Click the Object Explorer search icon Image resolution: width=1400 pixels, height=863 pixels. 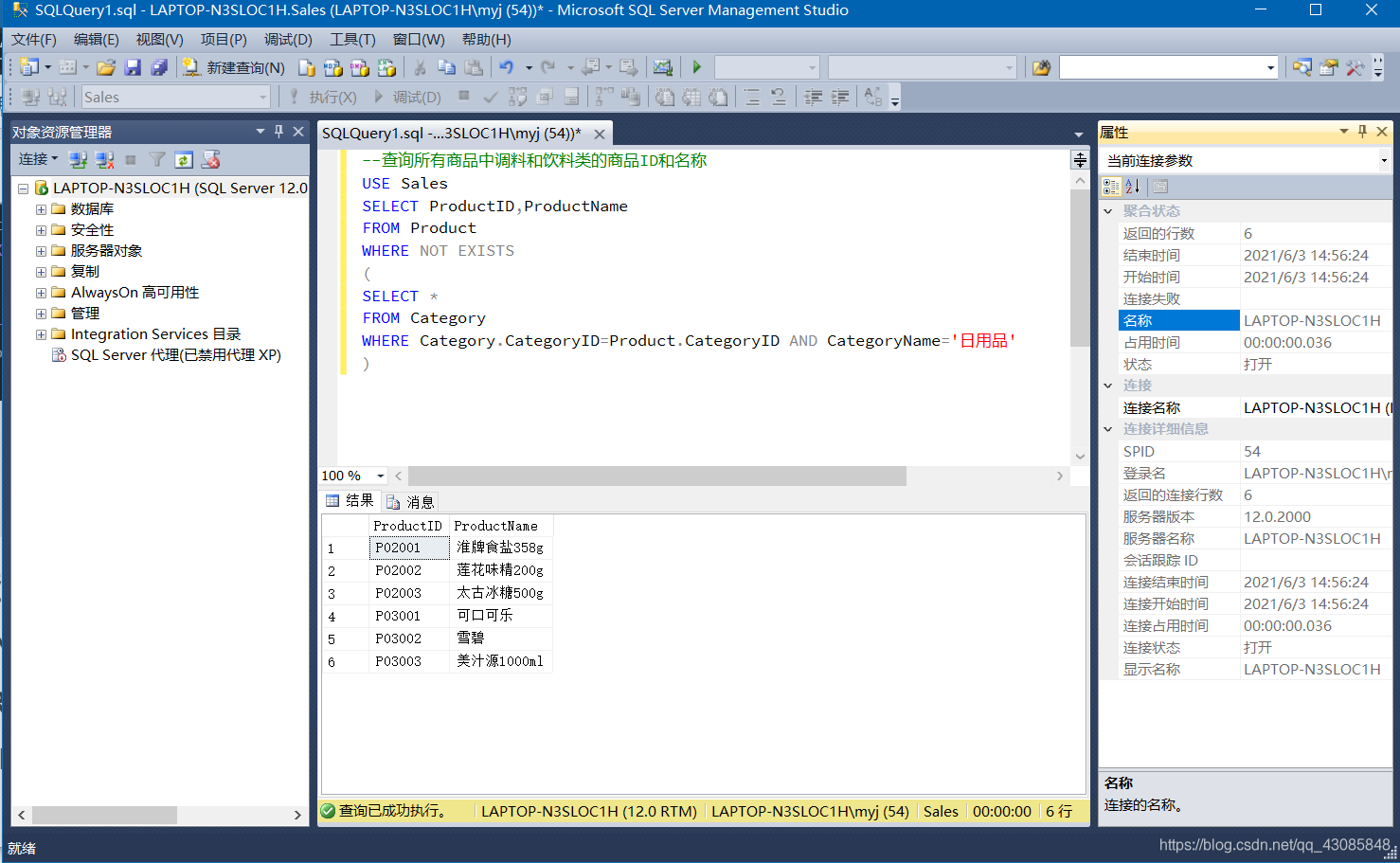1302,67
